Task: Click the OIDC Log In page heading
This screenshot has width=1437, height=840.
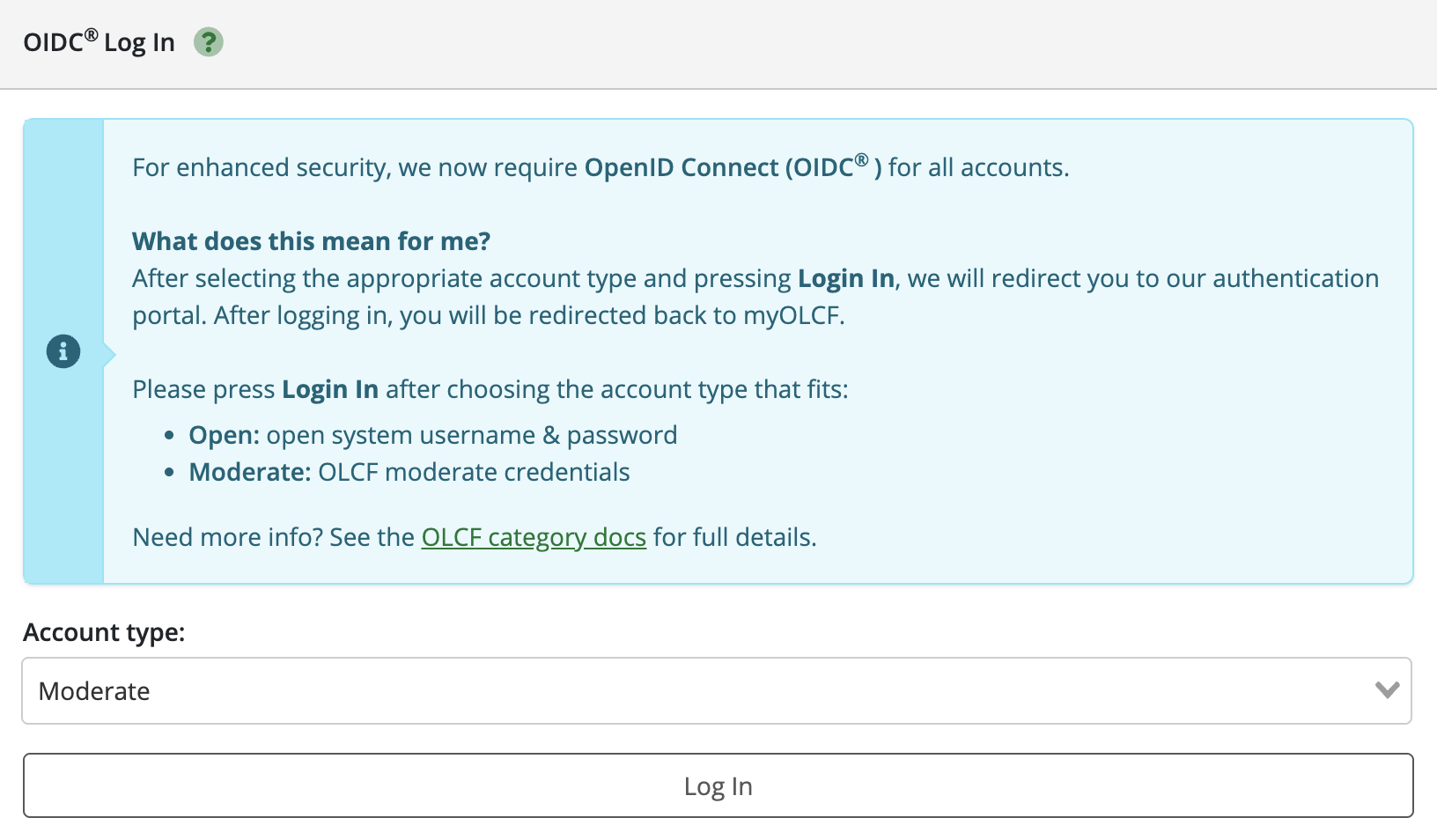Action: [x=99, y=42]
